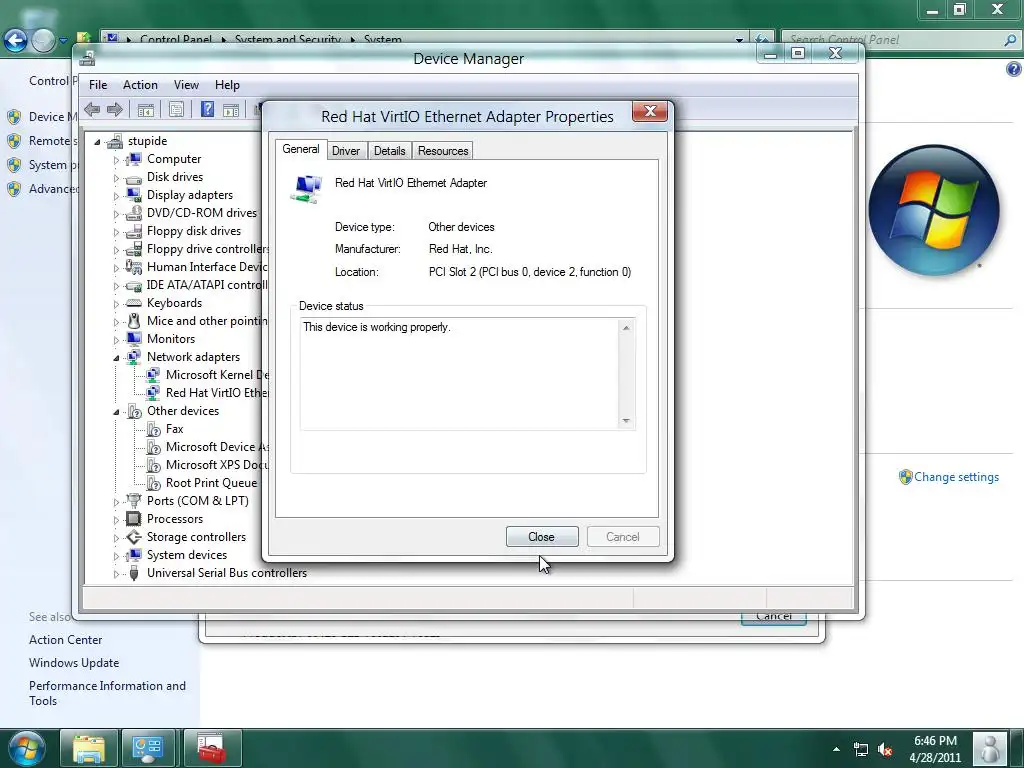
Task: Click the Fax unknown-device icon
Action: pos(153,429)
